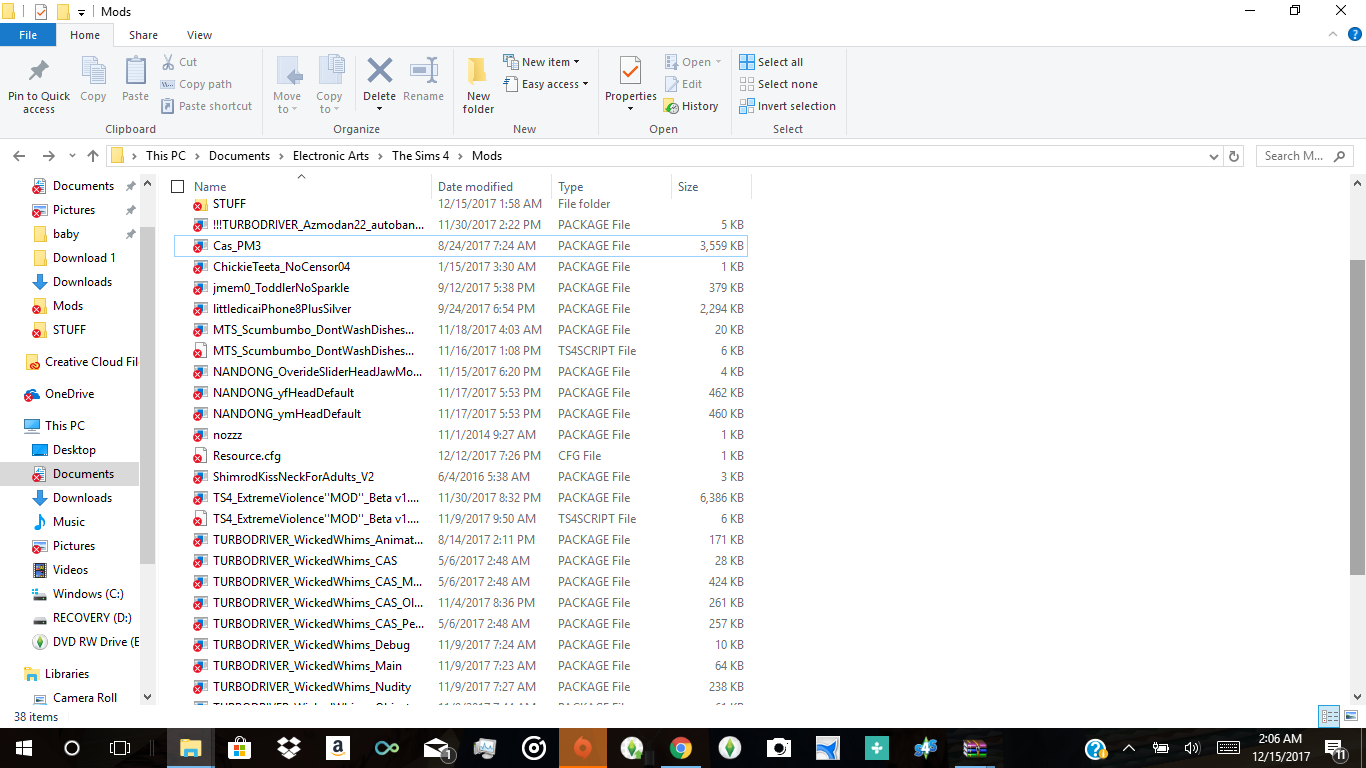
Task: Go back with the Back arrow
Action: click(19, 156)
